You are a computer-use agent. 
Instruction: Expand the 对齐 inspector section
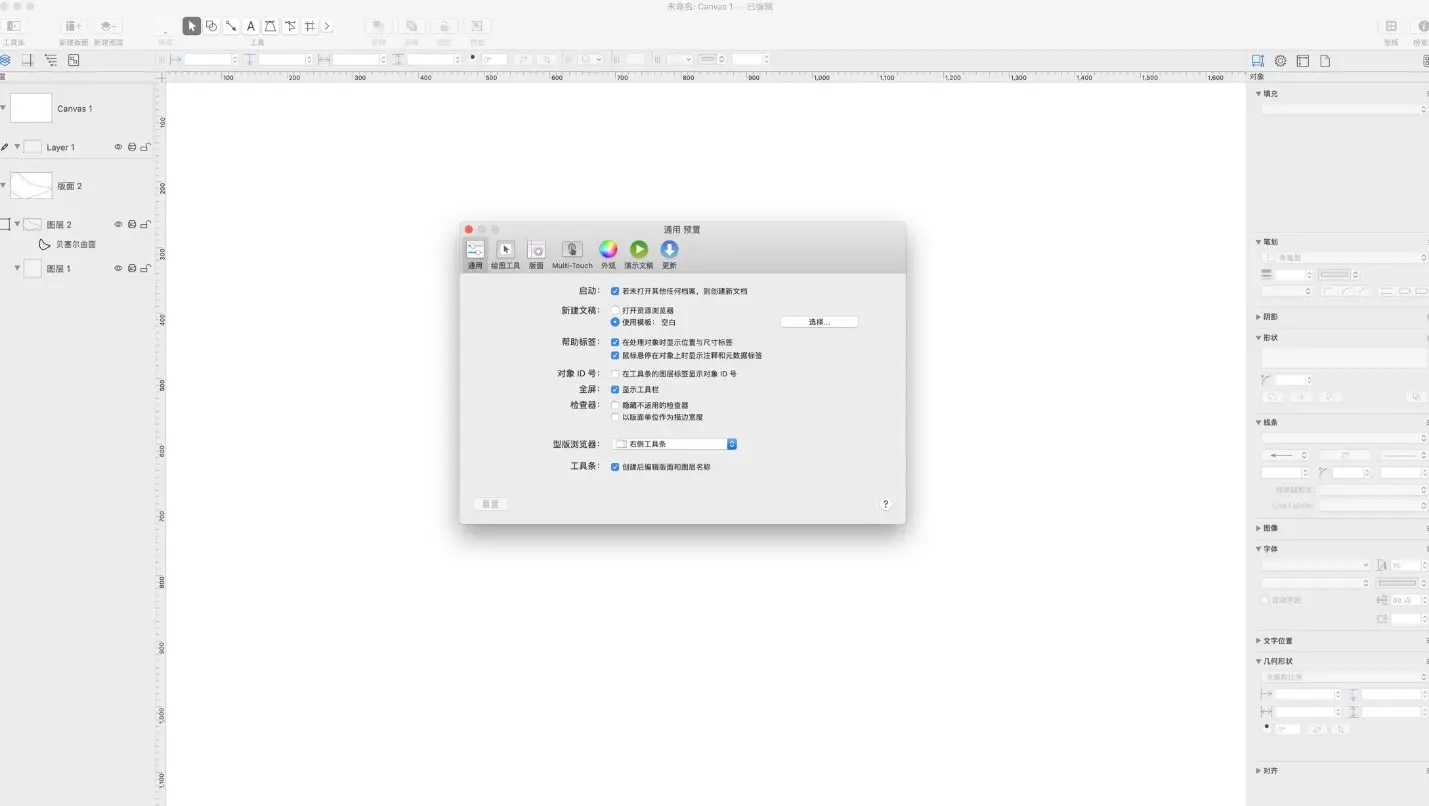tap(1259, 771)
